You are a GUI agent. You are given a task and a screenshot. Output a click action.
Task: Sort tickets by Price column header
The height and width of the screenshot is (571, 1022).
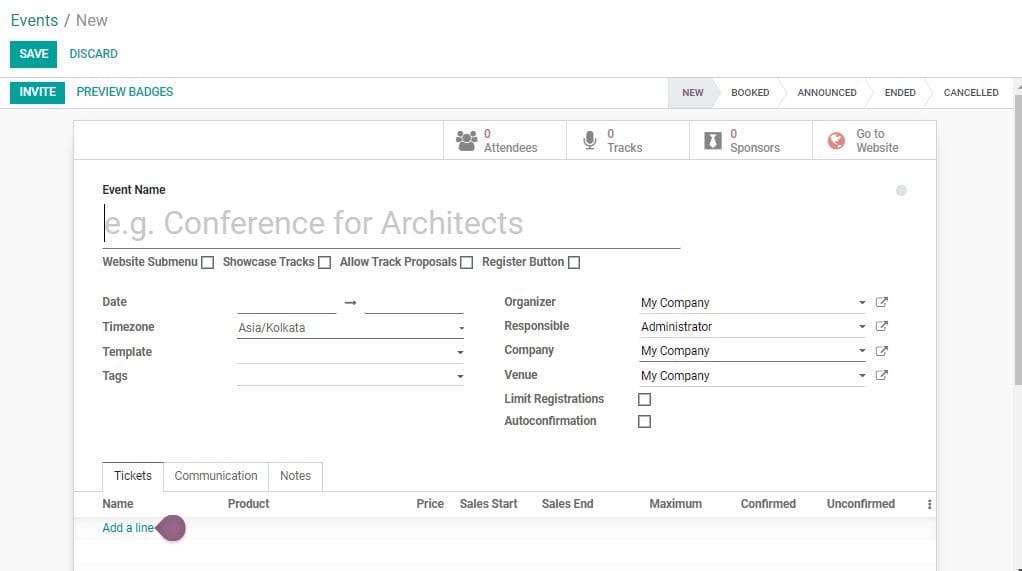[x=430, y=504]
